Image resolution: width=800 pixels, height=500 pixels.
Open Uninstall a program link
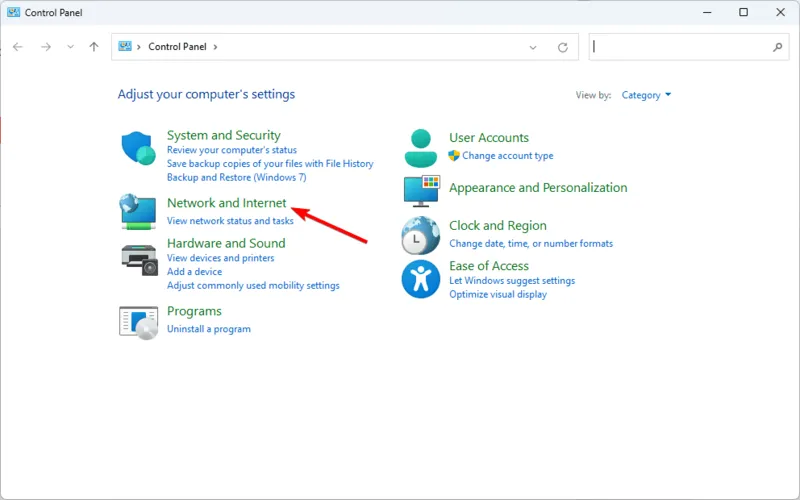(x=208, y=329)
